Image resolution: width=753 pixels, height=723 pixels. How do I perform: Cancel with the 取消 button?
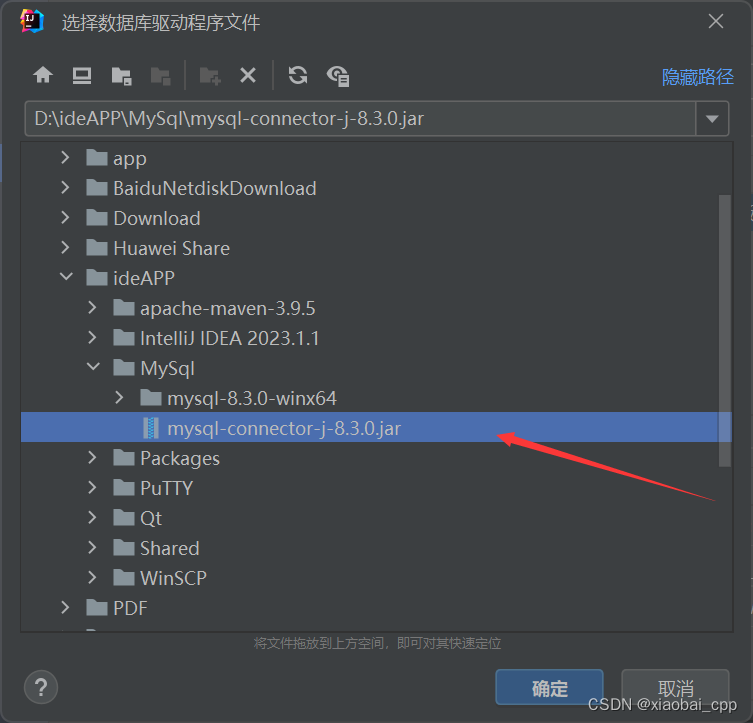[x=675, y=687]
